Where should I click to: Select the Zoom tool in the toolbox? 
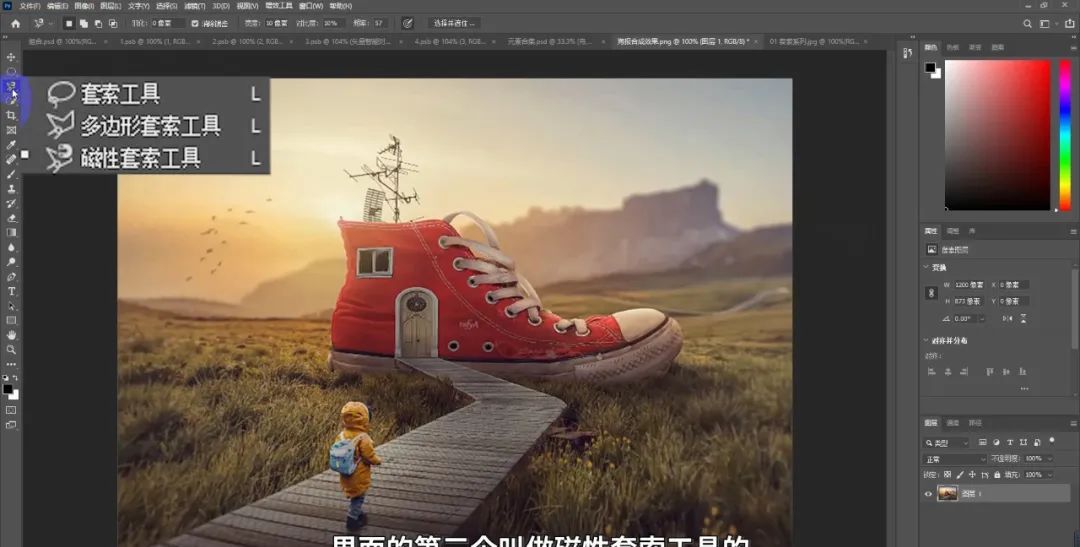tap(11, 350)
